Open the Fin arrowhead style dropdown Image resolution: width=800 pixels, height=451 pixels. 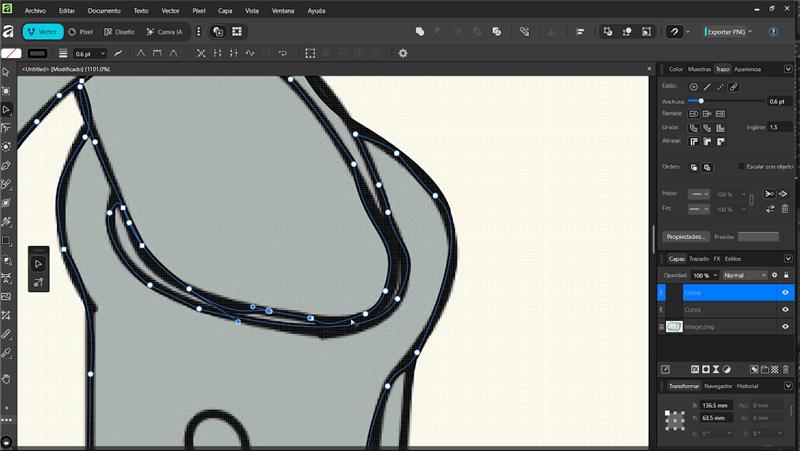pos(698,209)
